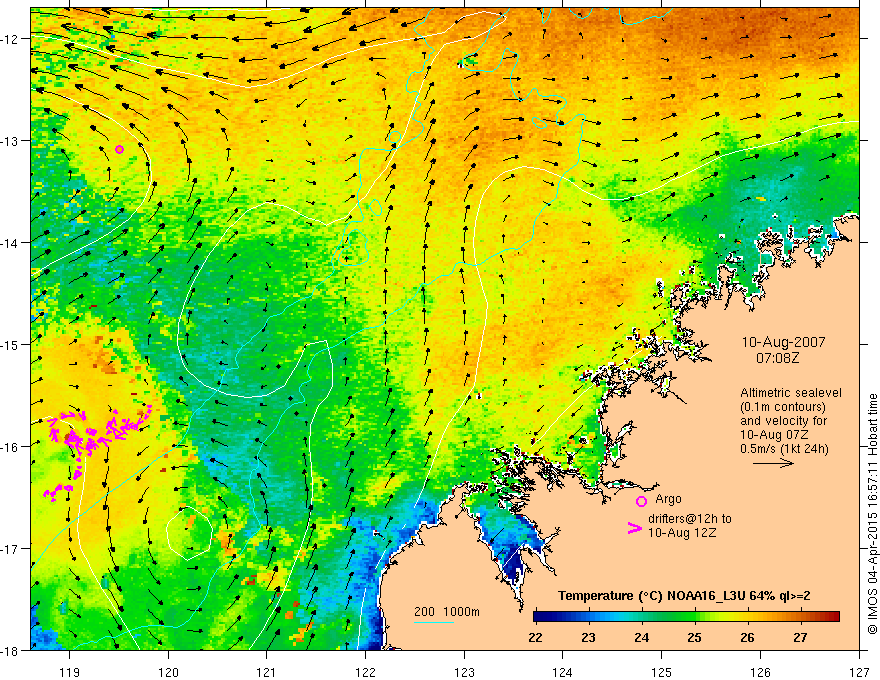Click the latitude axis label -18
880x680 pixels.
(10, 650)
